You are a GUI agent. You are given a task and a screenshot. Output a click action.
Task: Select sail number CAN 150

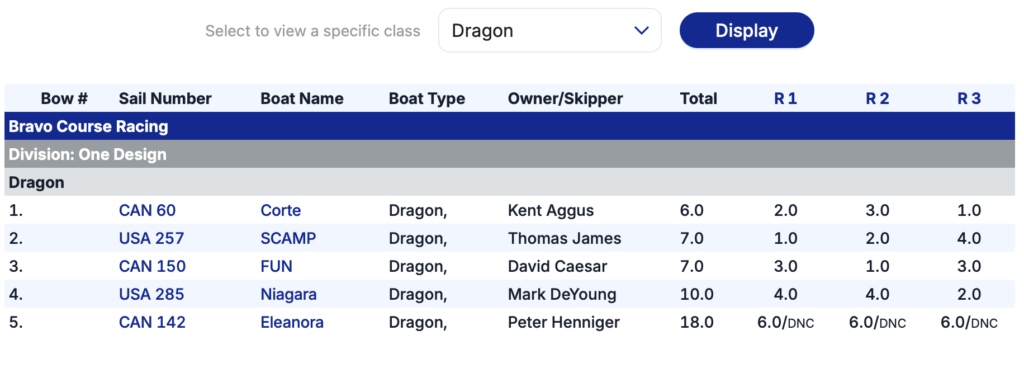click(152, 267)
